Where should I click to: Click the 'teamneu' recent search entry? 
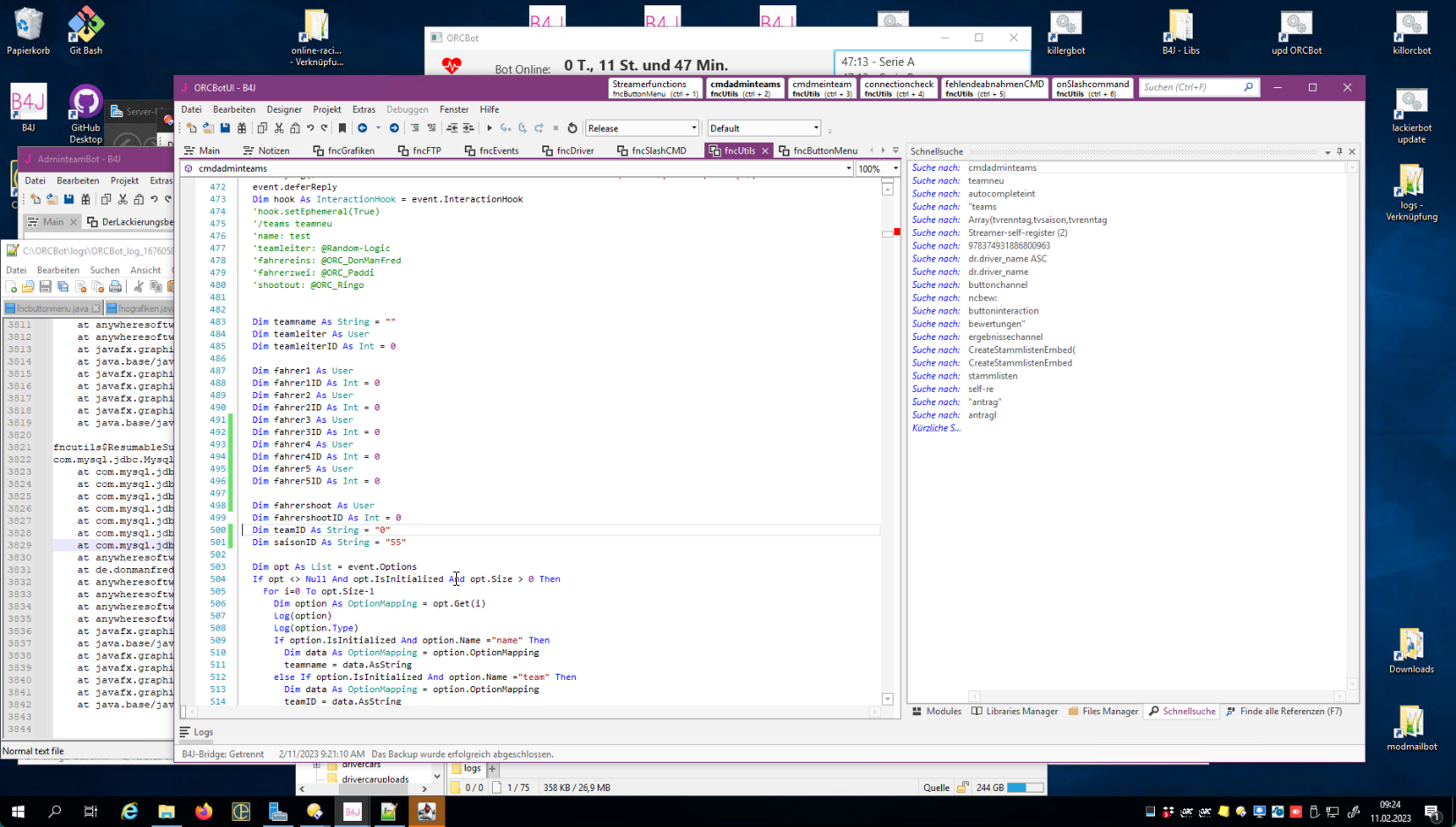pyautogui.click(x=986, y=181)
